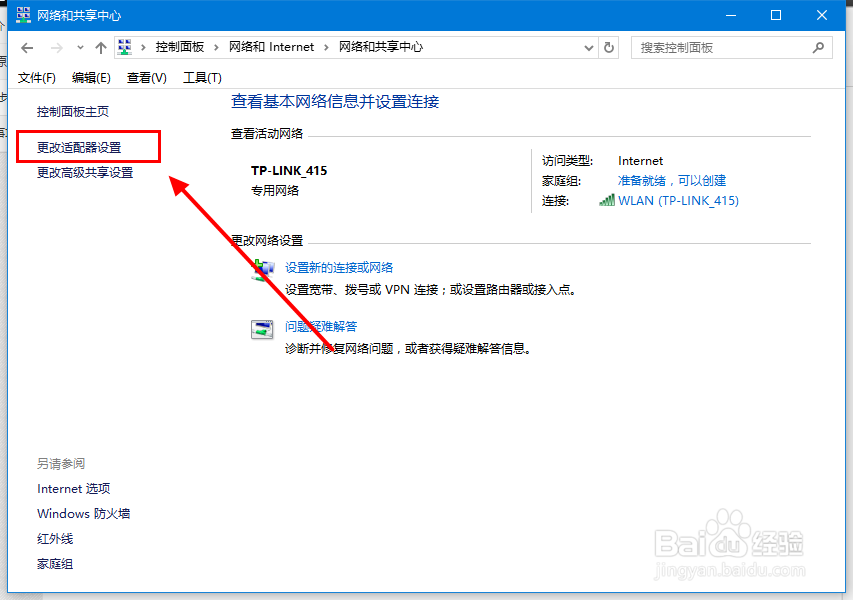Open 红外线 link
The height and width of the screenshot is (600, 853).
point(55,539)
